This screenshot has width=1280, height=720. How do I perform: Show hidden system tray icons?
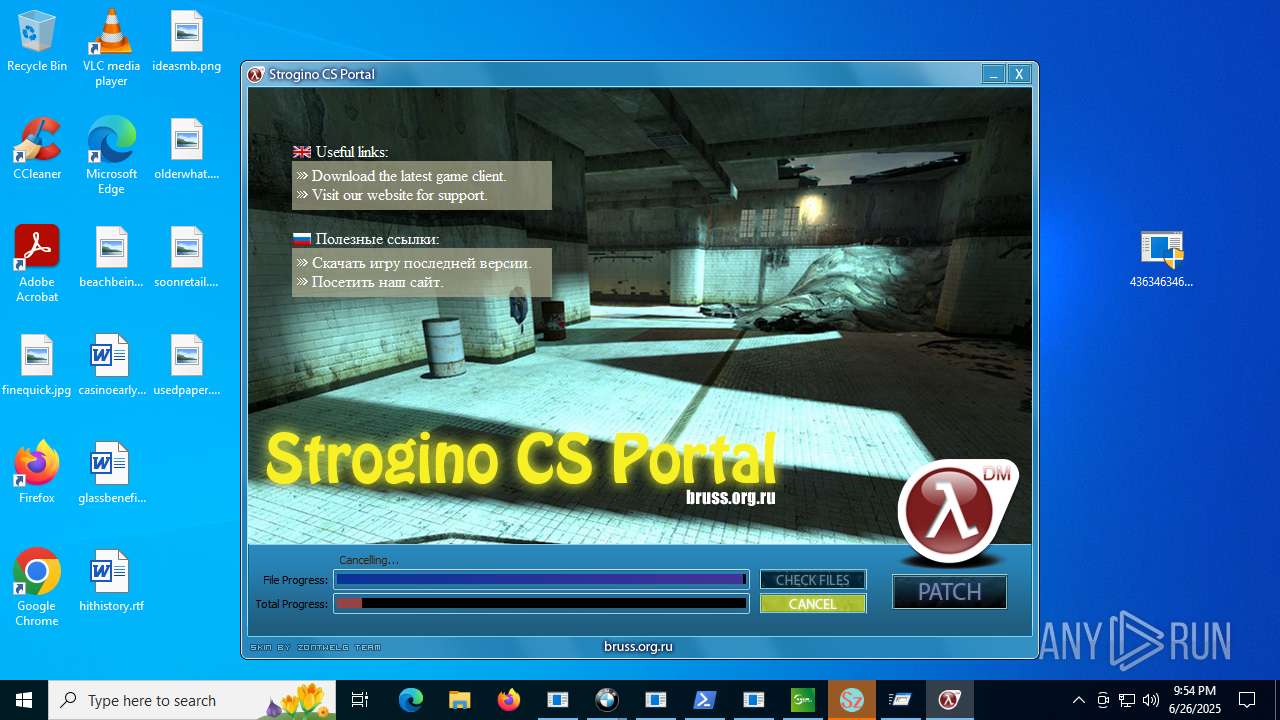click(x=1078, y=700)
